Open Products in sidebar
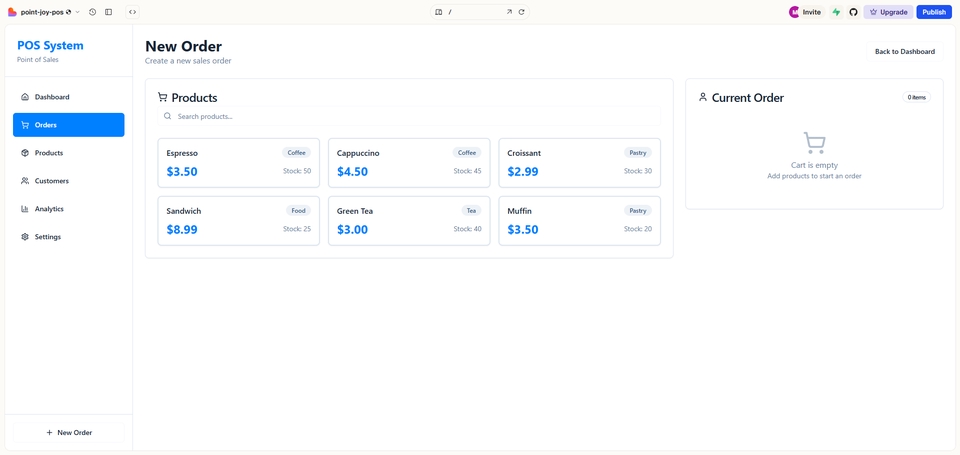This screenshot has height=455, width=960. 69,153
